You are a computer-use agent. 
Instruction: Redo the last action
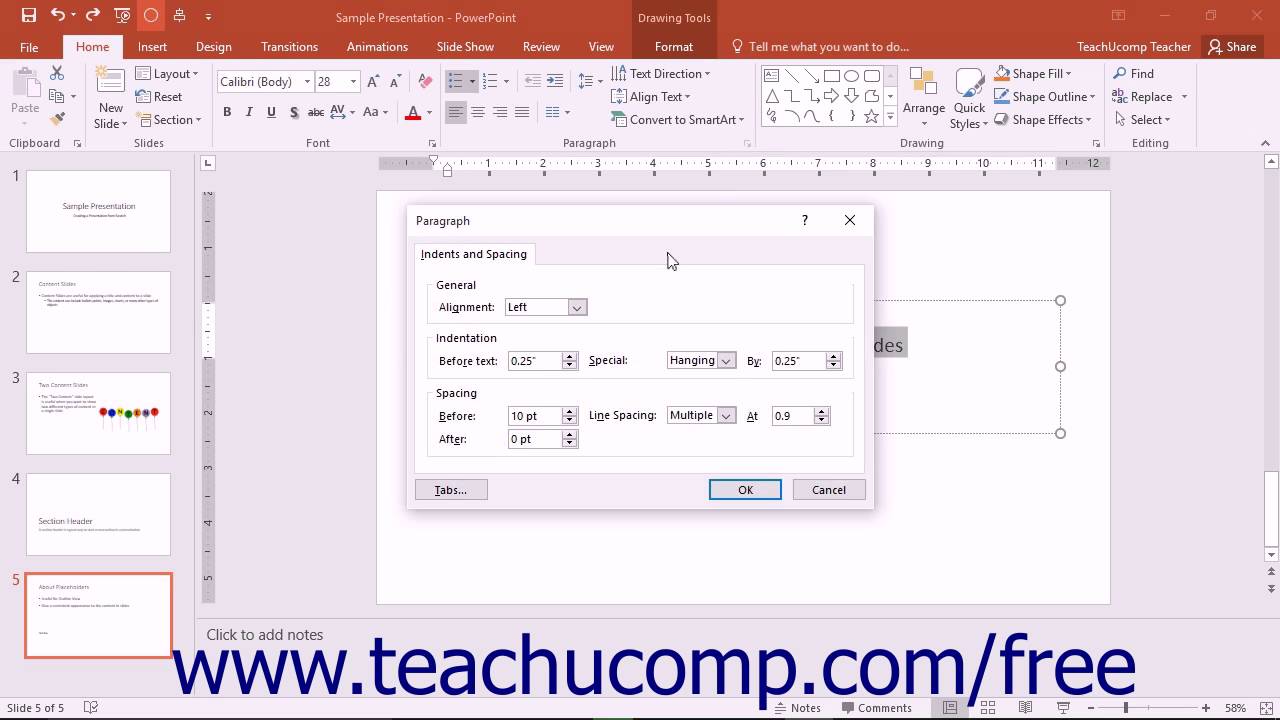(93, 15)
